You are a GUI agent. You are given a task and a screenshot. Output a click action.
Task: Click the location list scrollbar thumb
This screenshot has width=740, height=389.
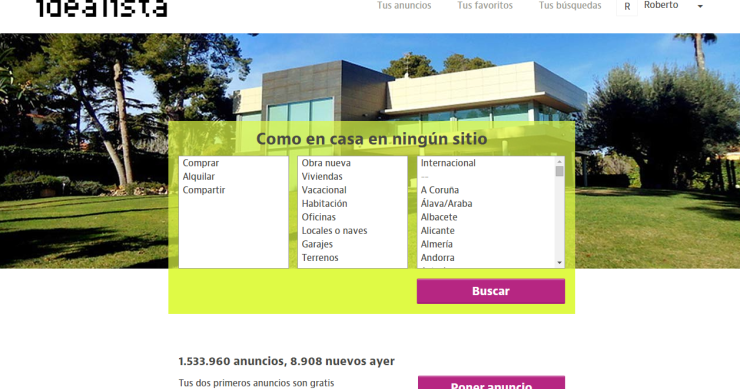(x=560, y=171)
